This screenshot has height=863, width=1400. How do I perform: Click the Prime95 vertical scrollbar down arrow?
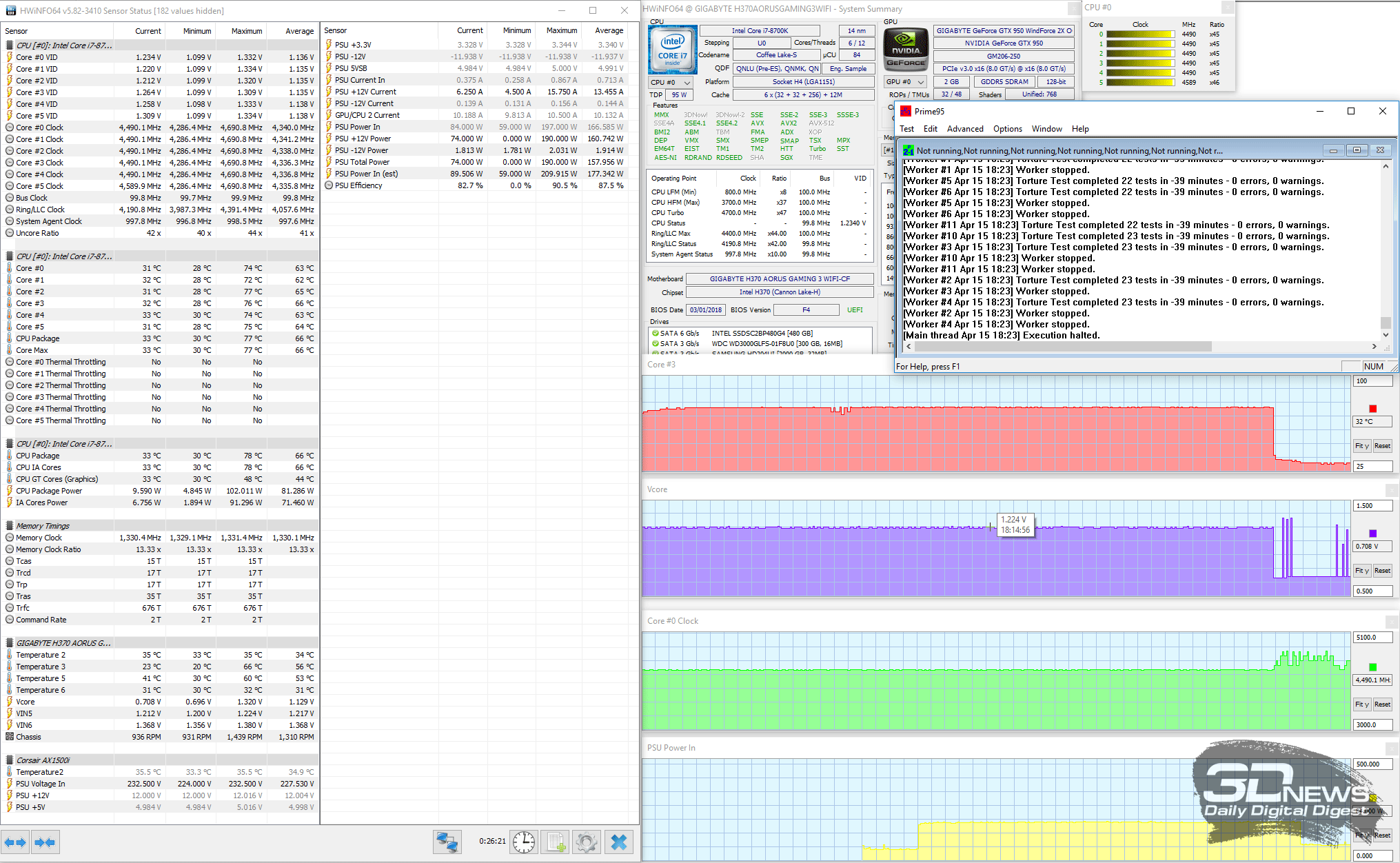point(1386,335)
